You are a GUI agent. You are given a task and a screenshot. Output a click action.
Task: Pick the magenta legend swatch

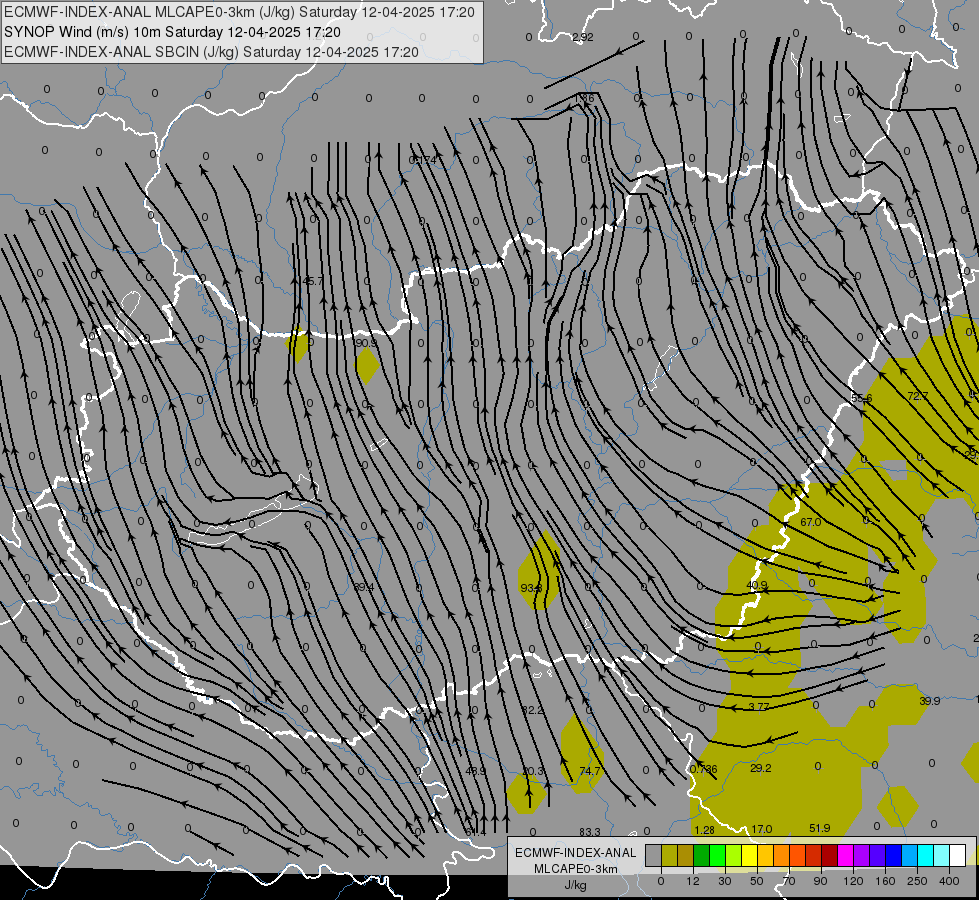pos(846,856)
